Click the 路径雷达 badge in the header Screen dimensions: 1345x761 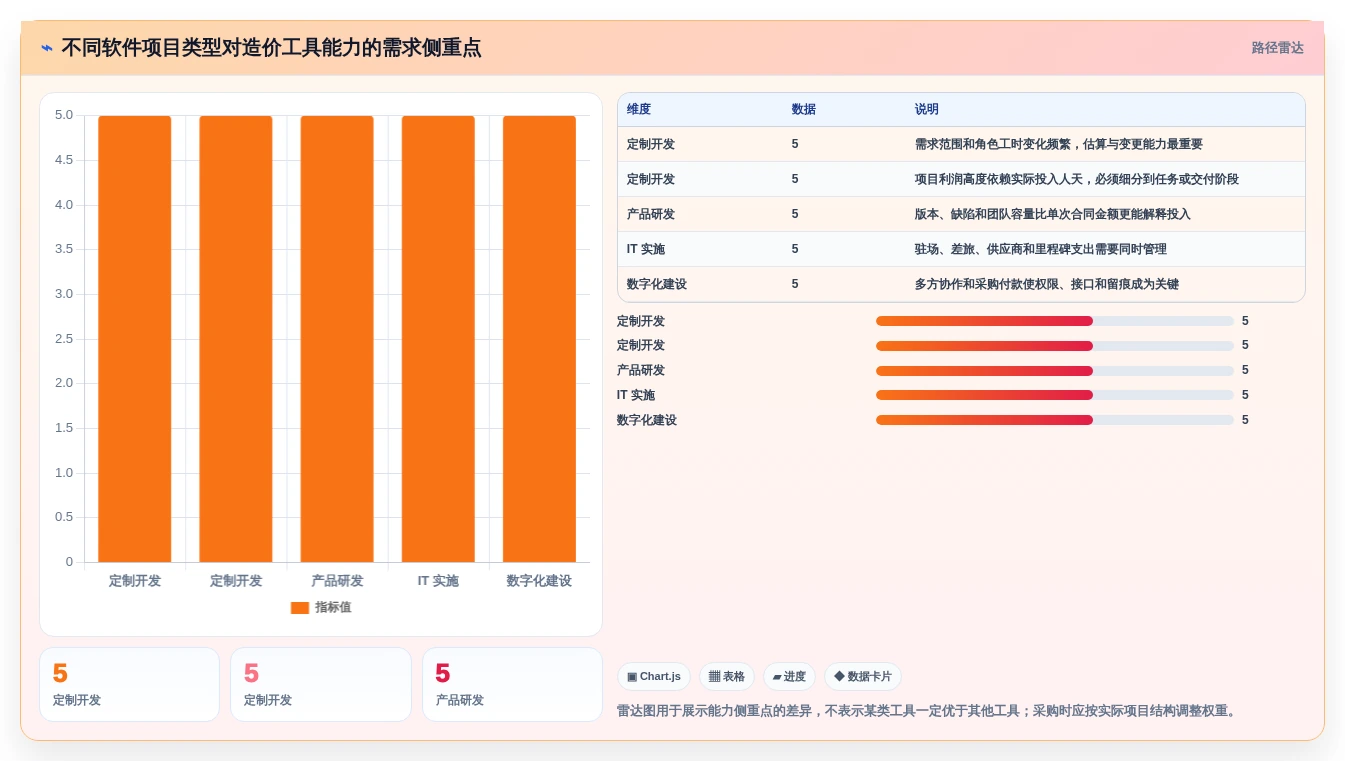click(1277, 48)
